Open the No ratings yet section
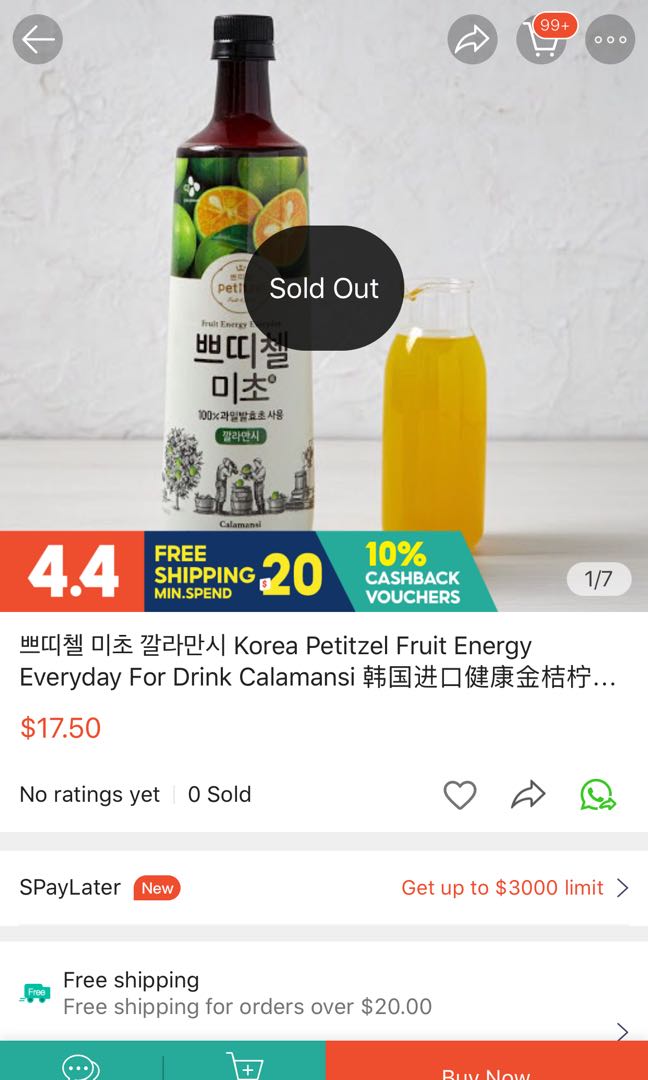648x1080 pixels. coord(89,794)
